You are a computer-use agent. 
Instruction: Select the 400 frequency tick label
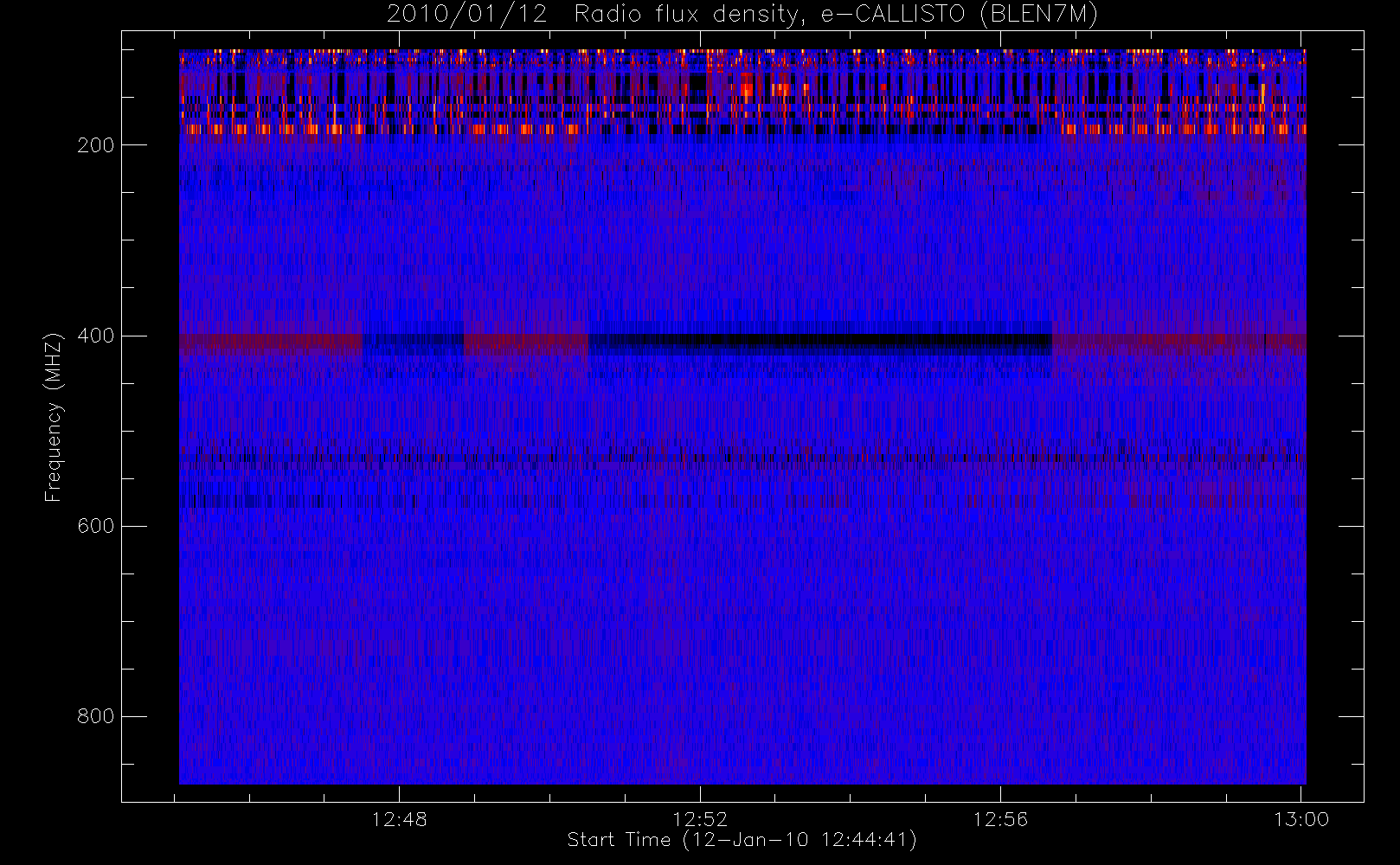95,336
